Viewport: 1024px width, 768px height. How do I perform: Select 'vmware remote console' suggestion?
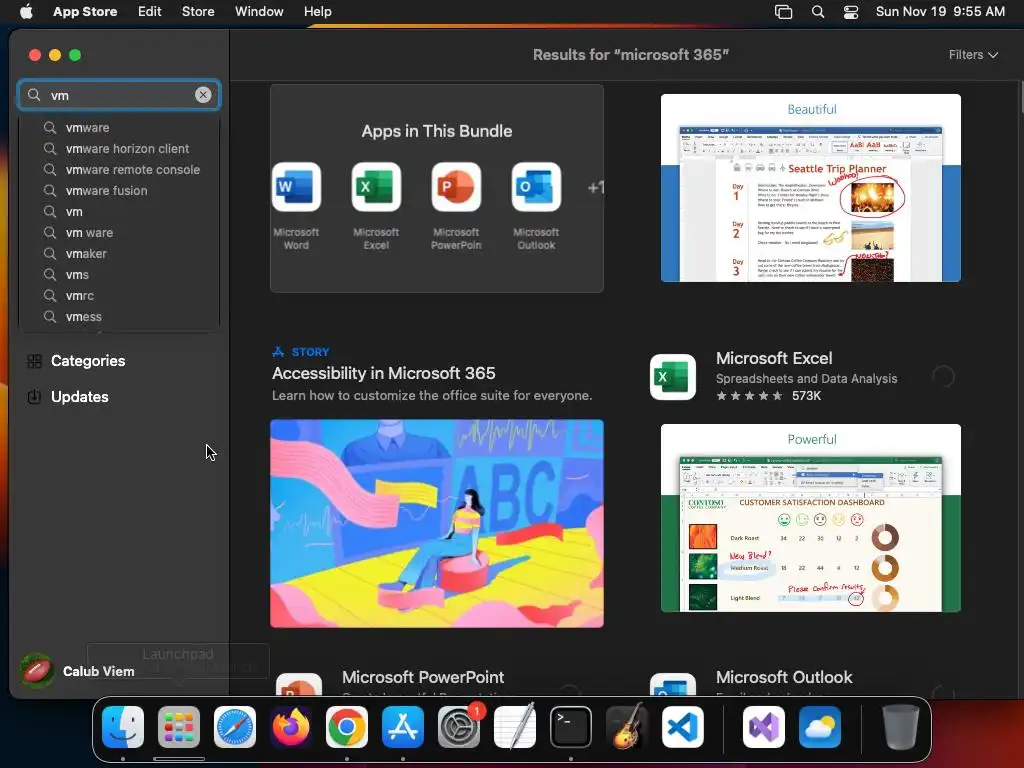coord(119,170)
